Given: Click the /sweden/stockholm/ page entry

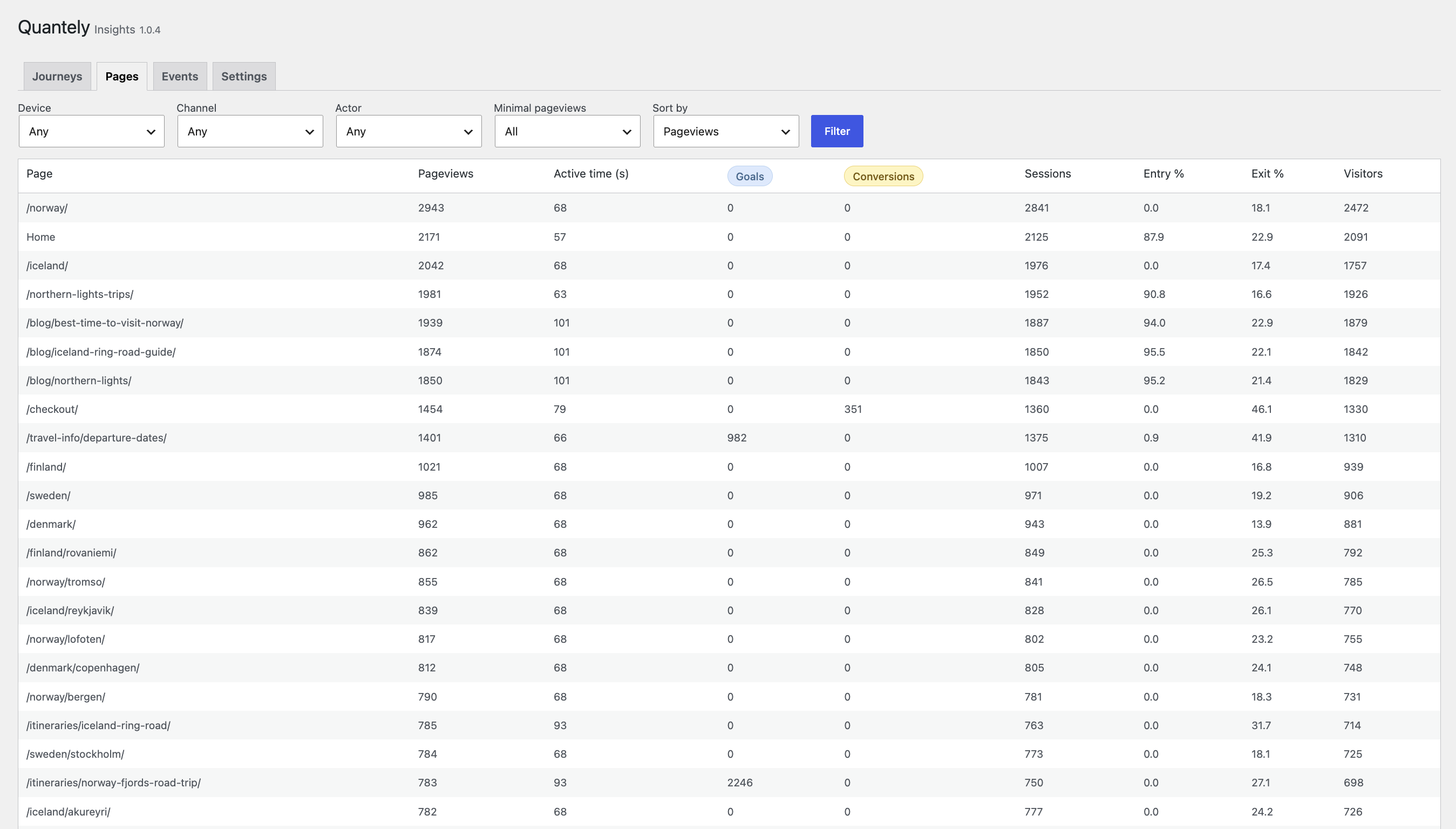Looking at the screenshot, I should pyautogui.click(x=75, y=754).
